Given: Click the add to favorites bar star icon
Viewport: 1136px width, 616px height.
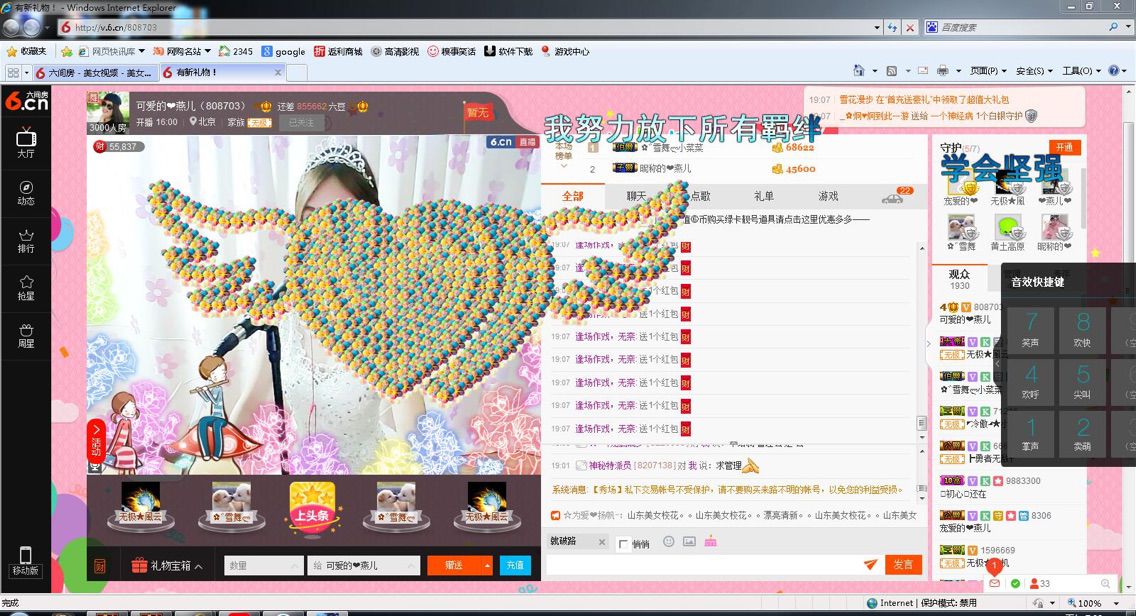Looking at the screenshot, I should click(x=67, y=51).
